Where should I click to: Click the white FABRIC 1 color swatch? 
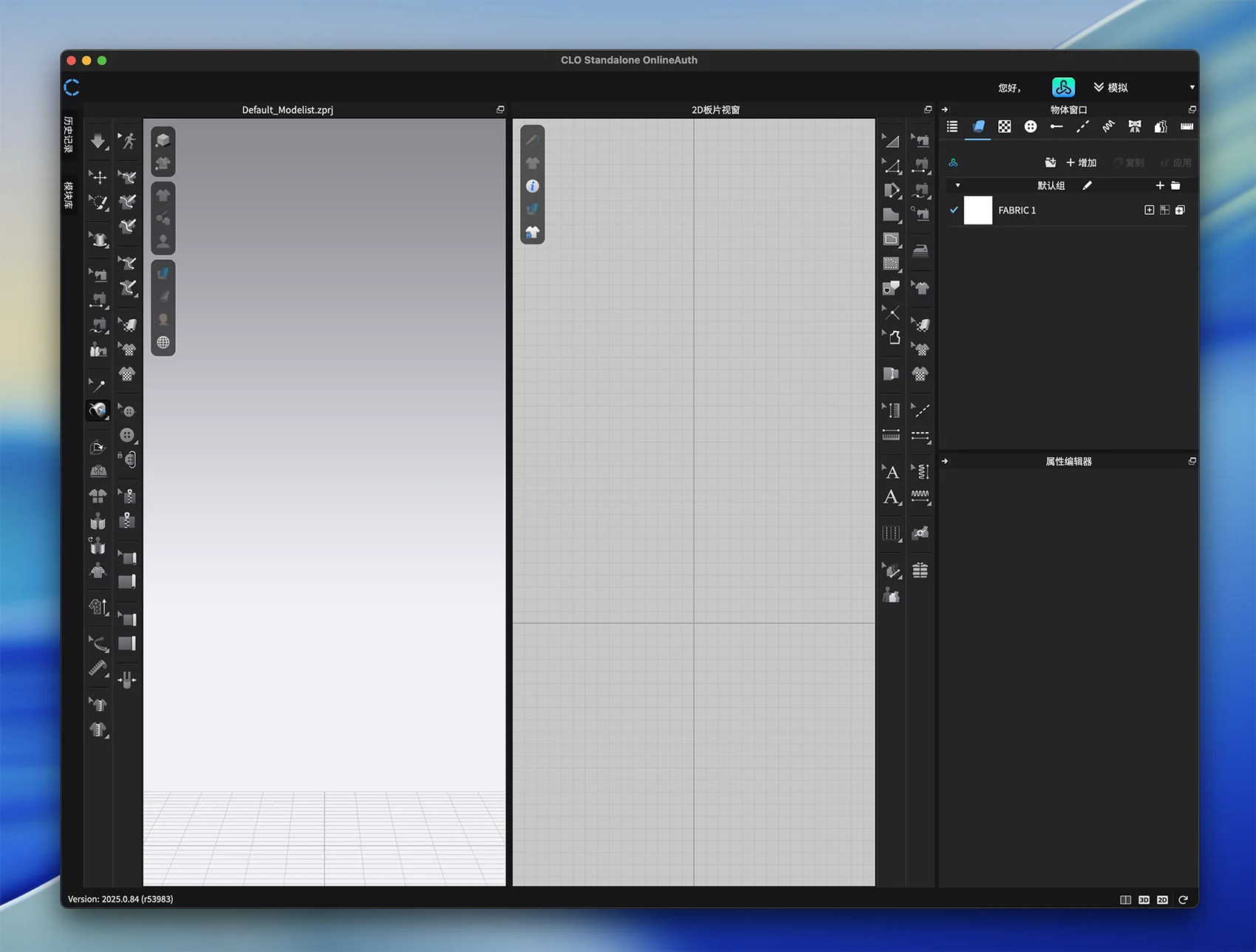pyautogui.click(x=977, y=210)
